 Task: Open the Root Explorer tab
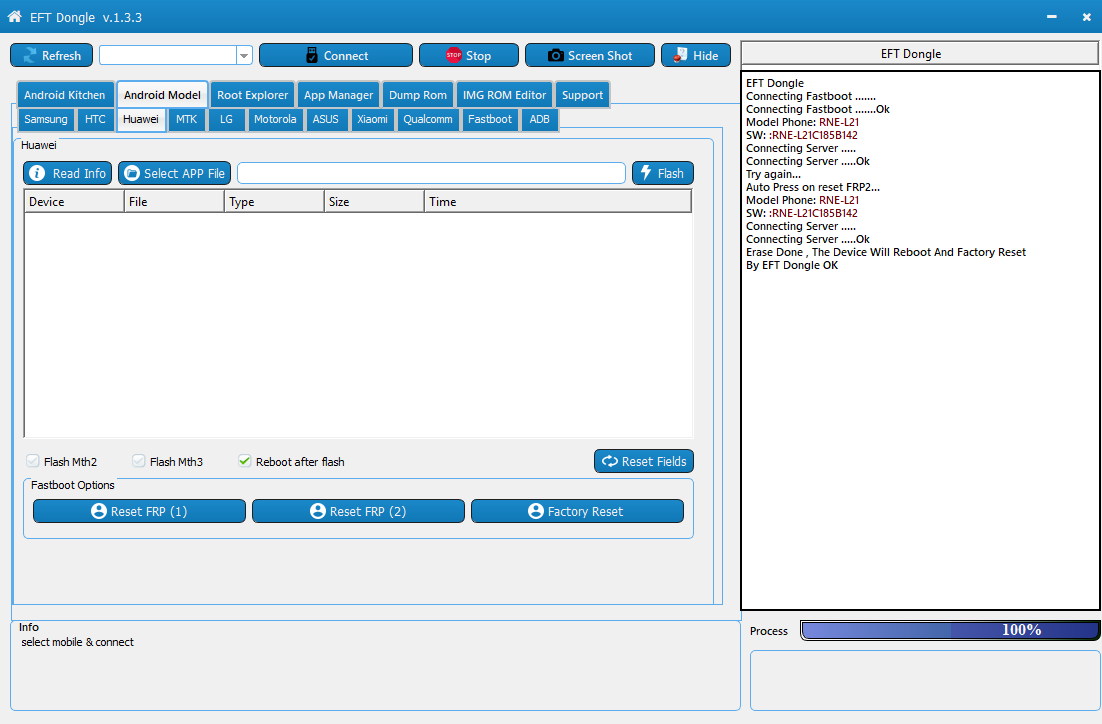252,95
